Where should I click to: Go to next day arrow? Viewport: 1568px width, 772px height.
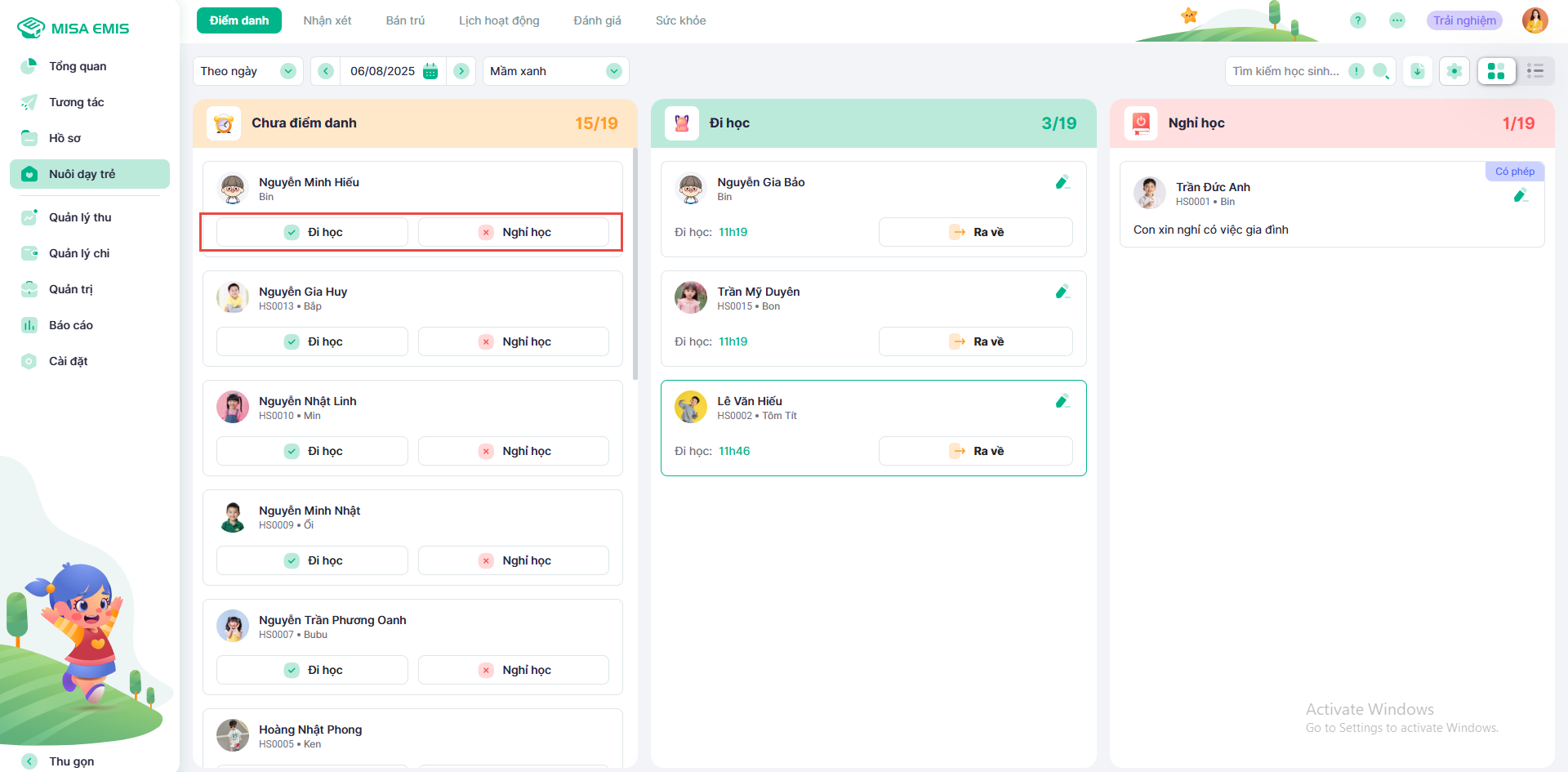[x=461, y=71]
